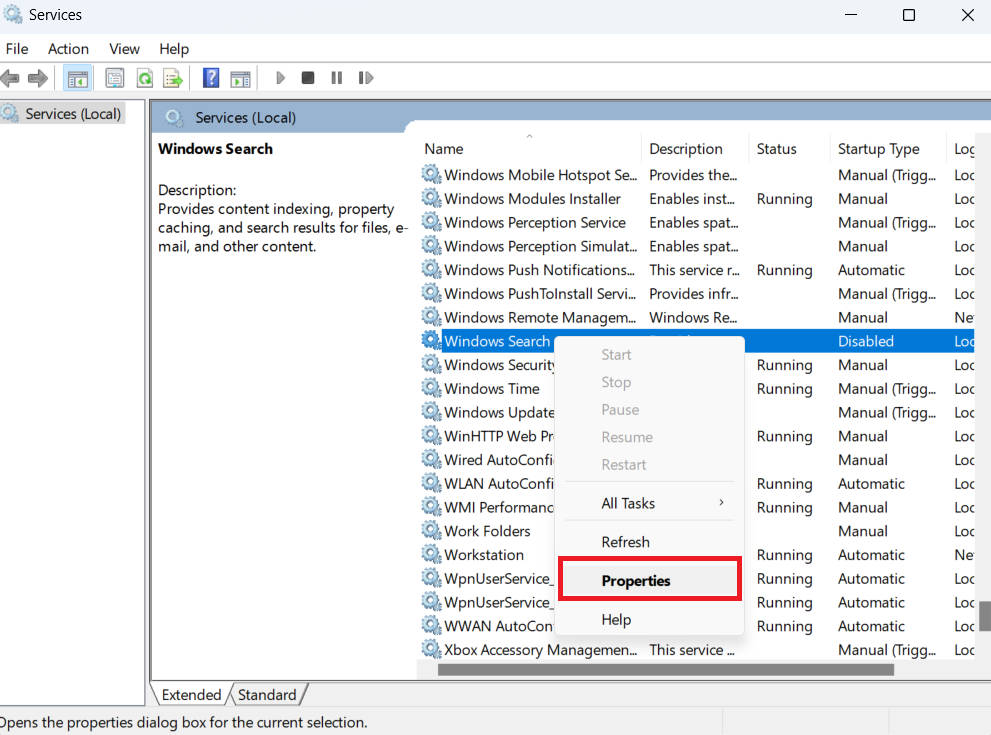The width and height of the screenshot is (991, 735).
Task: Click the gear icon of the Windows Search row
Action: coord(431,341)
